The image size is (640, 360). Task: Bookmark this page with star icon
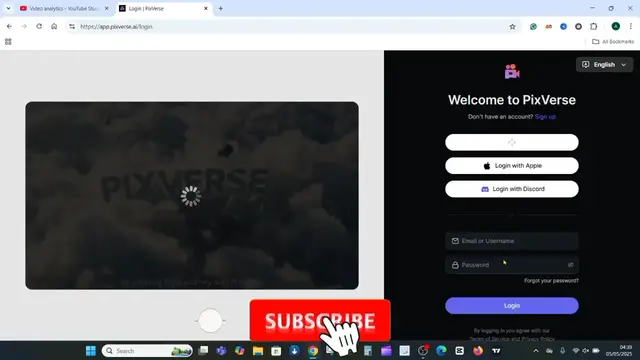click(512, 27)
